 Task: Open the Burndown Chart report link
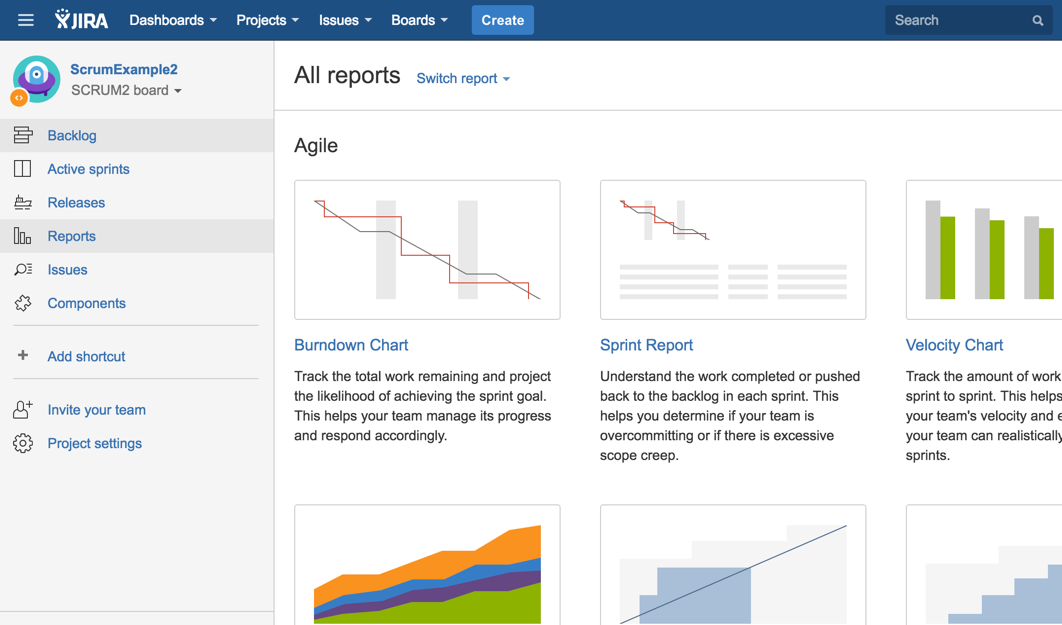[351, 345]
